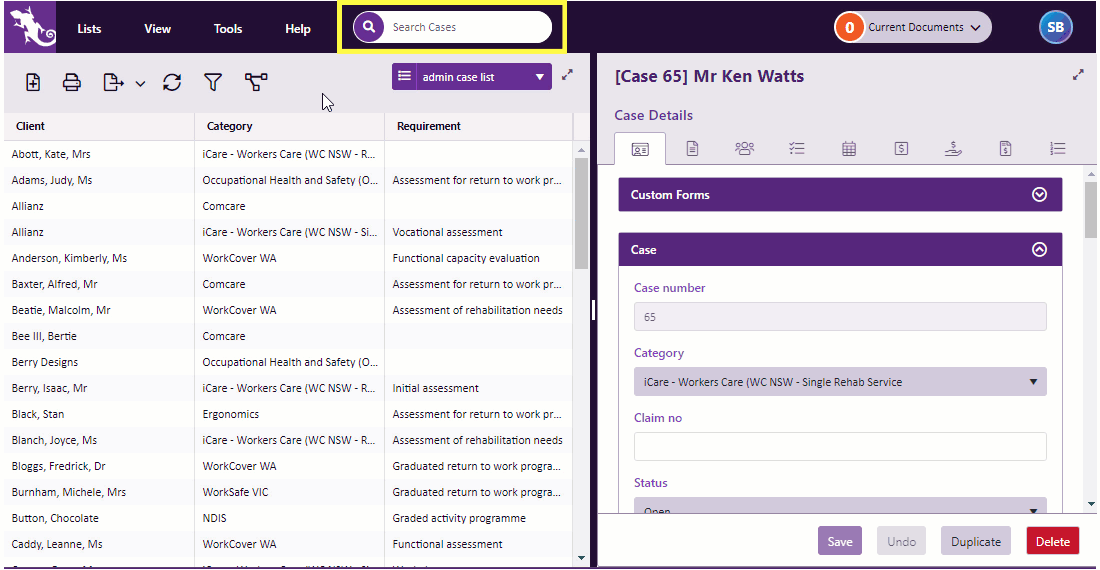The width and height of the screenshot is (1100, 570).
Task: Open the calendar tab in Case Details
Action: (849, 148)
